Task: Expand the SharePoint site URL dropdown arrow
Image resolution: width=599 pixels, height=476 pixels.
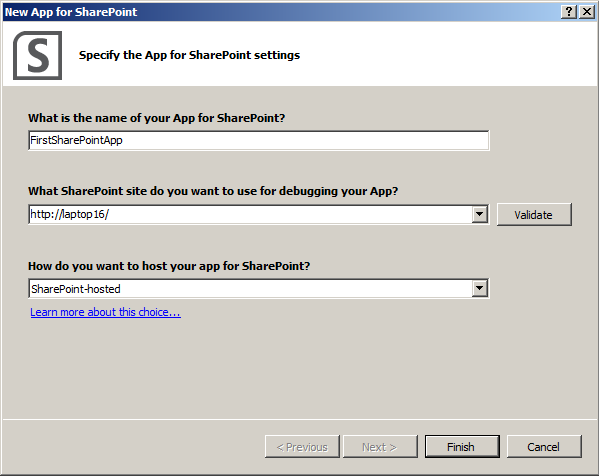Action: [x=480, y=214]
